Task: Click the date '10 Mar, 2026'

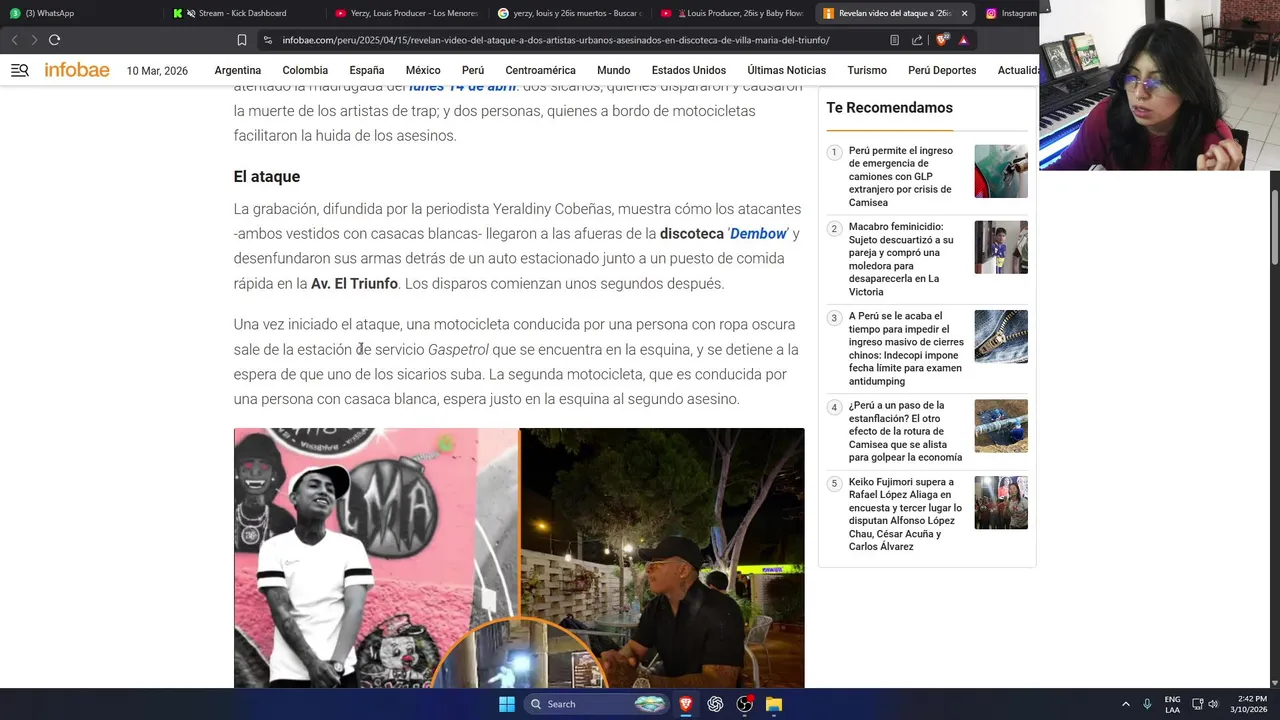Action: 157,71
